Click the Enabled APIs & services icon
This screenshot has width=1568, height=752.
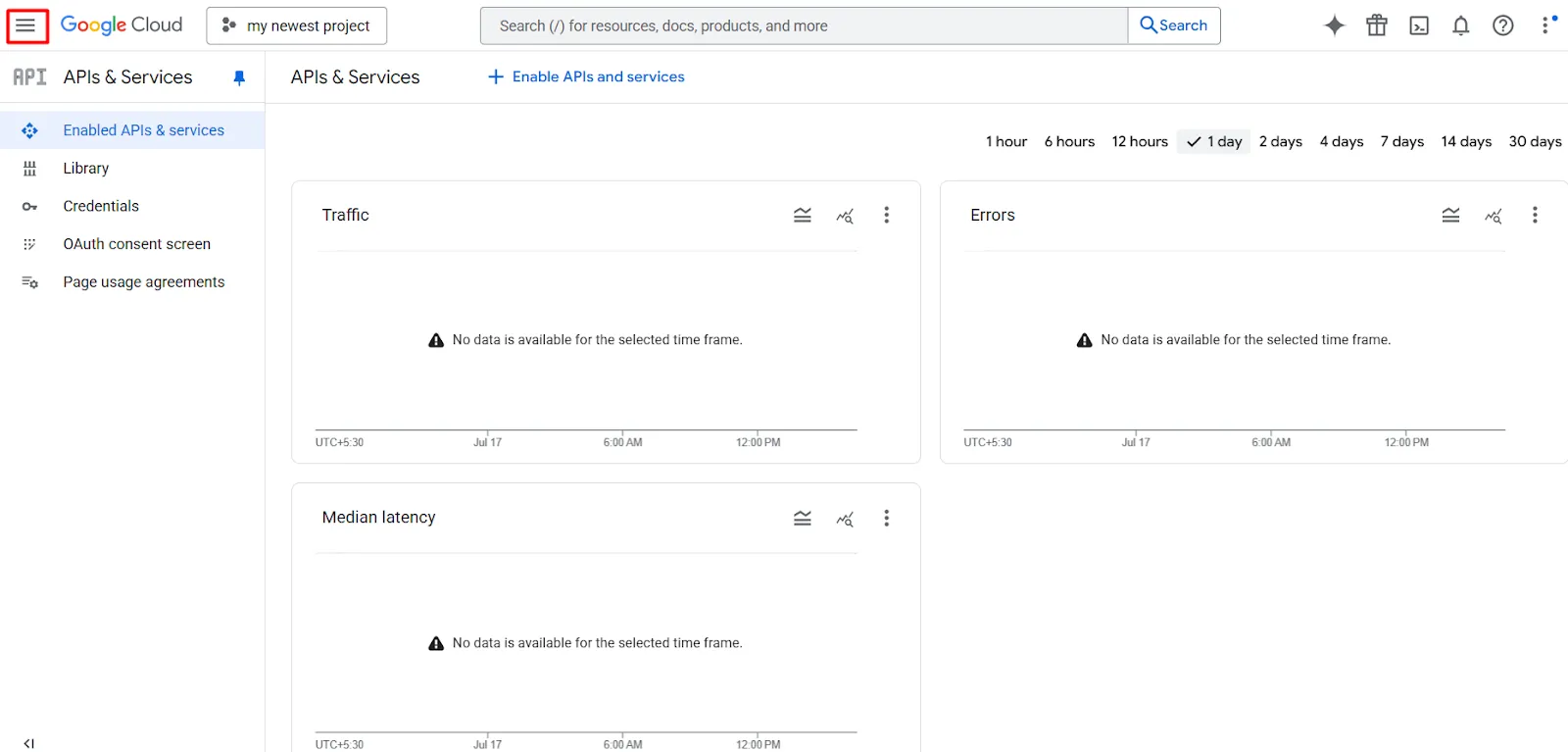coord(29,130)
